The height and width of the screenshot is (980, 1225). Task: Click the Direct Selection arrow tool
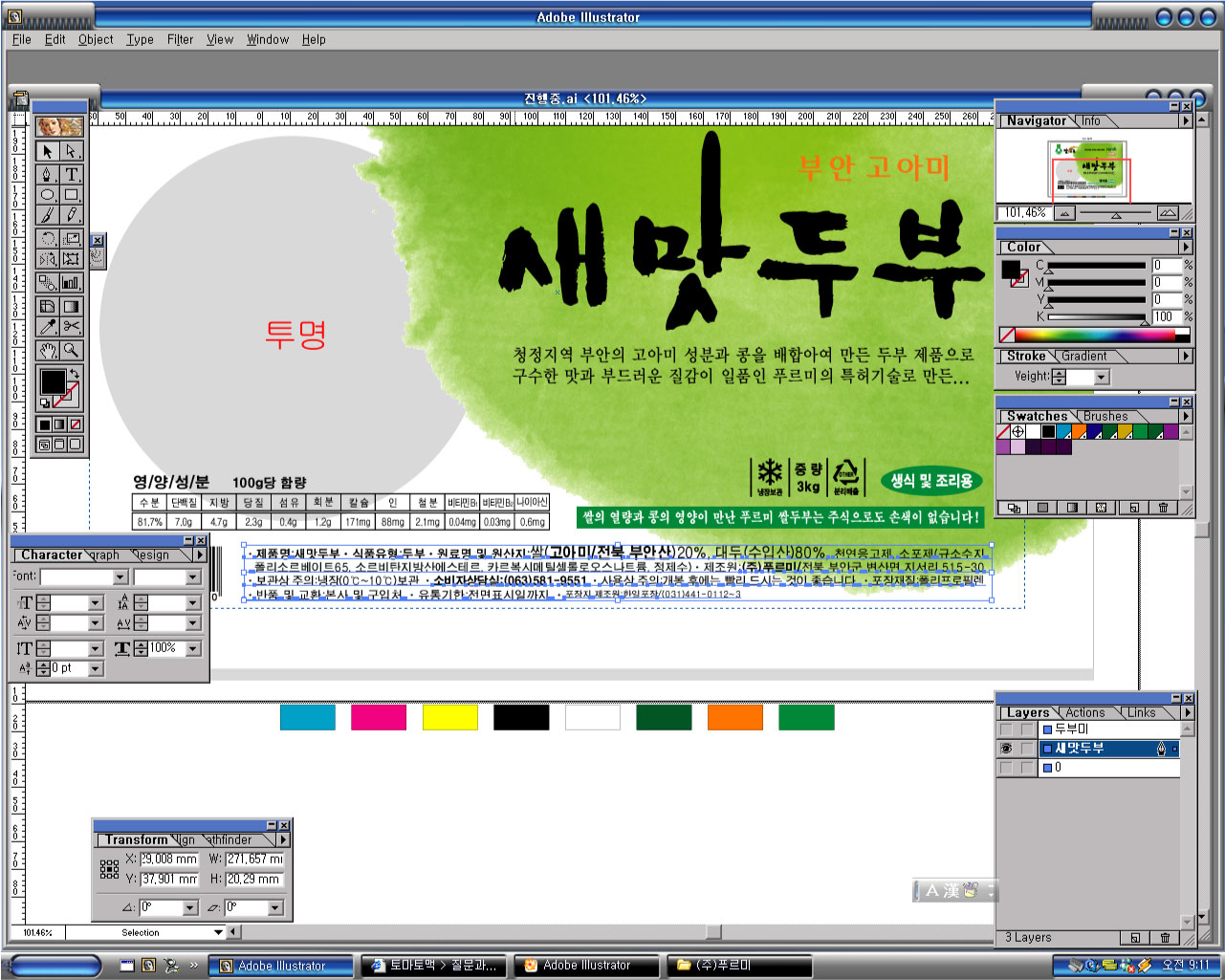[72, 152]
